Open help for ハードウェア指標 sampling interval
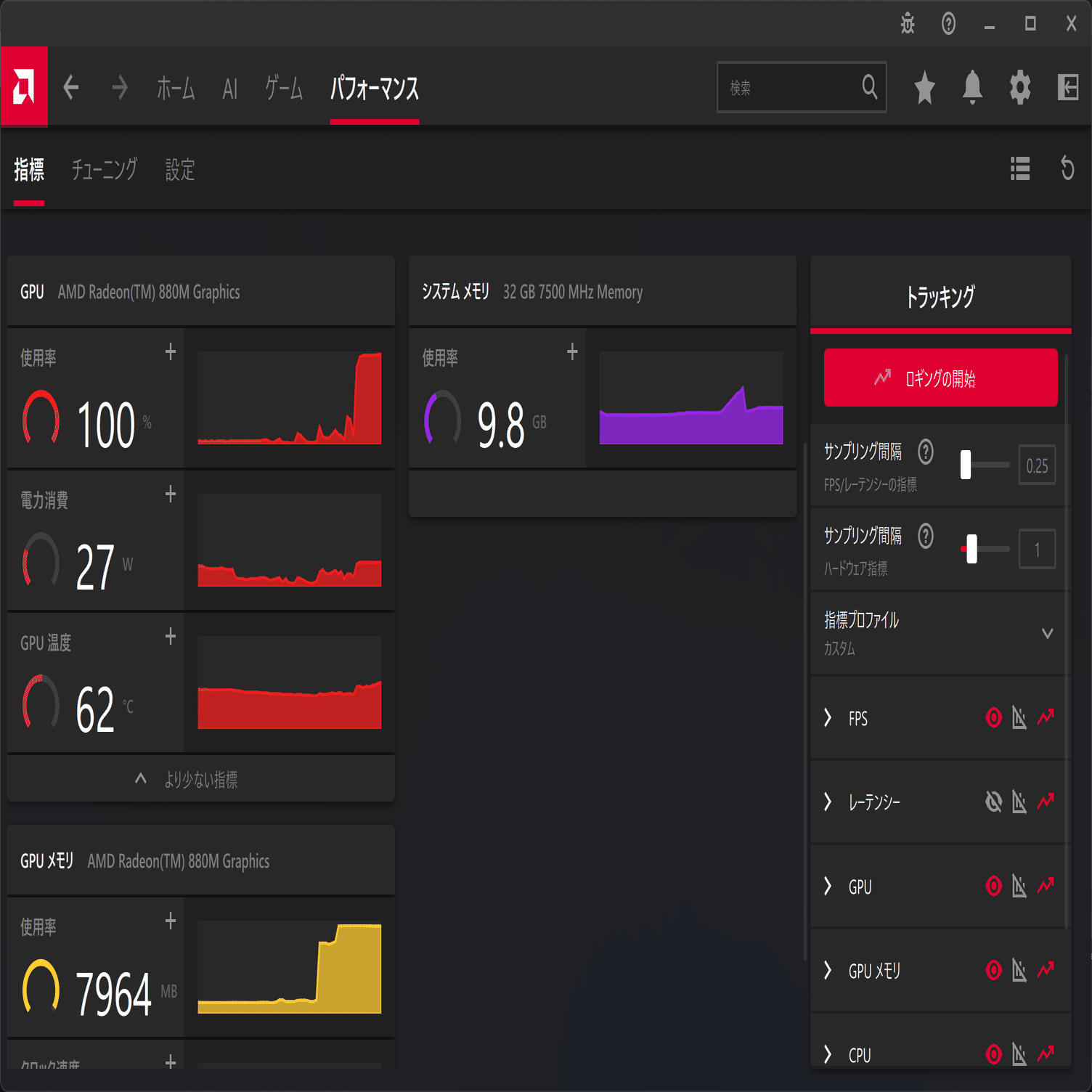Viewport: 1092px width, 1092px height. (x=926, y=536)
